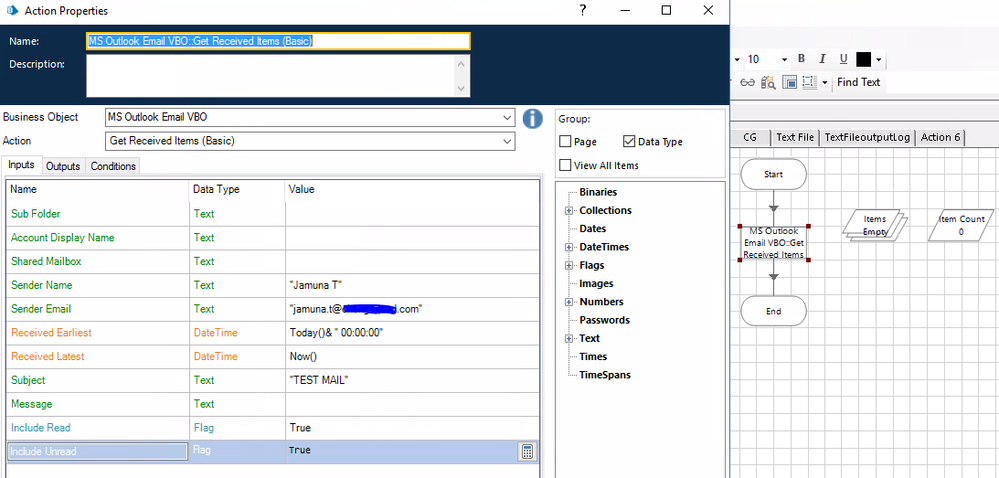999x478 pixels.
Task: Toggle bold formatting in Process Studio
Action: point(801,59)
